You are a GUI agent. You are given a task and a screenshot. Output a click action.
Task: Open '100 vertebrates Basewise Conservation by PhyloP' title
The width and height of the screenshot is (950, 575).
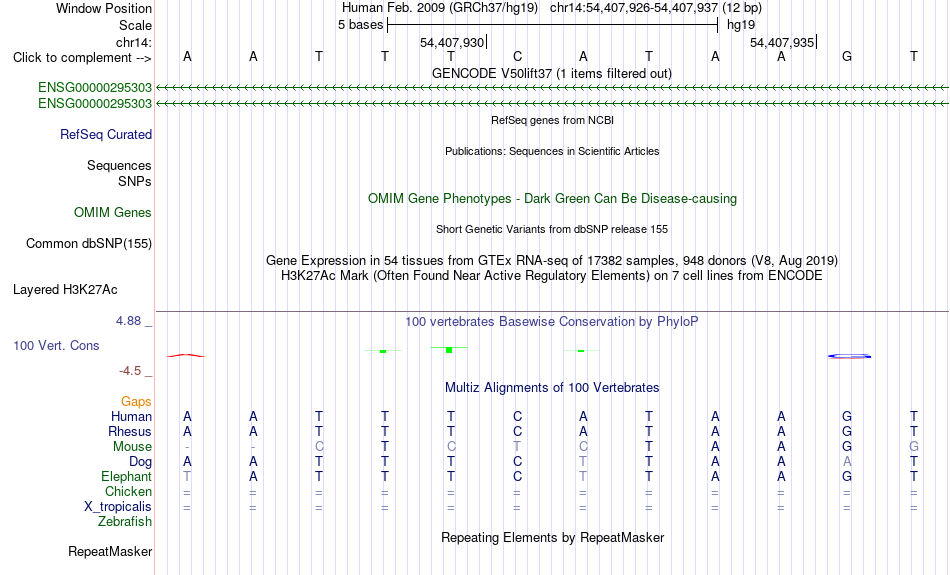coord(552,322)
